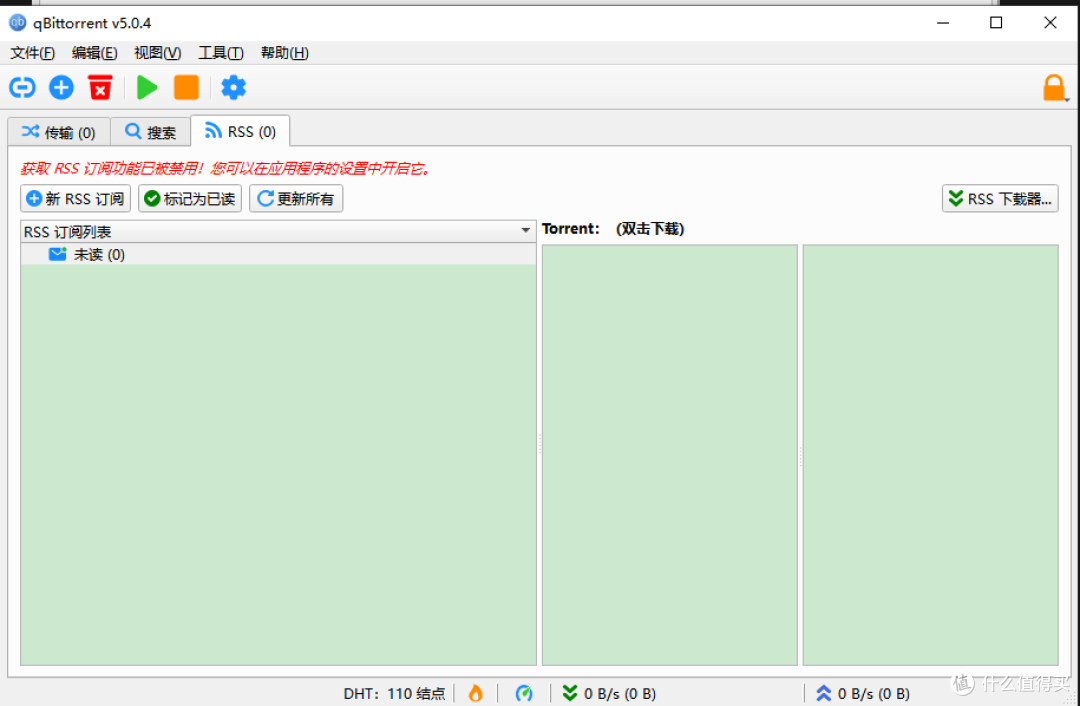Click the red RSS disabled warning text
Image resolution: width=1080 pixels, height=706 pixels.
225,169
